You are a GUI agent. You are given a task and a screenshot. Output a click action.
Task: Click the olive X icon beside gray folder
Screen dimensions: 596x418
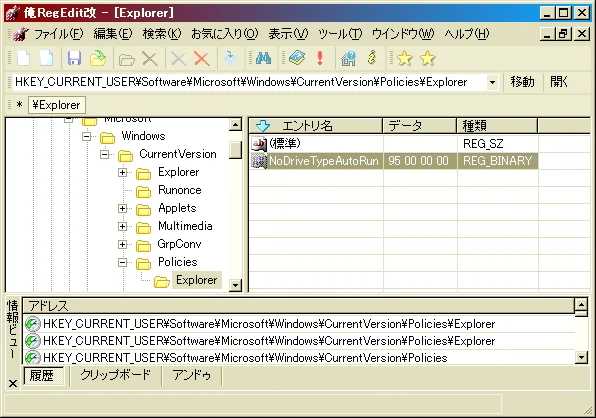150,59
